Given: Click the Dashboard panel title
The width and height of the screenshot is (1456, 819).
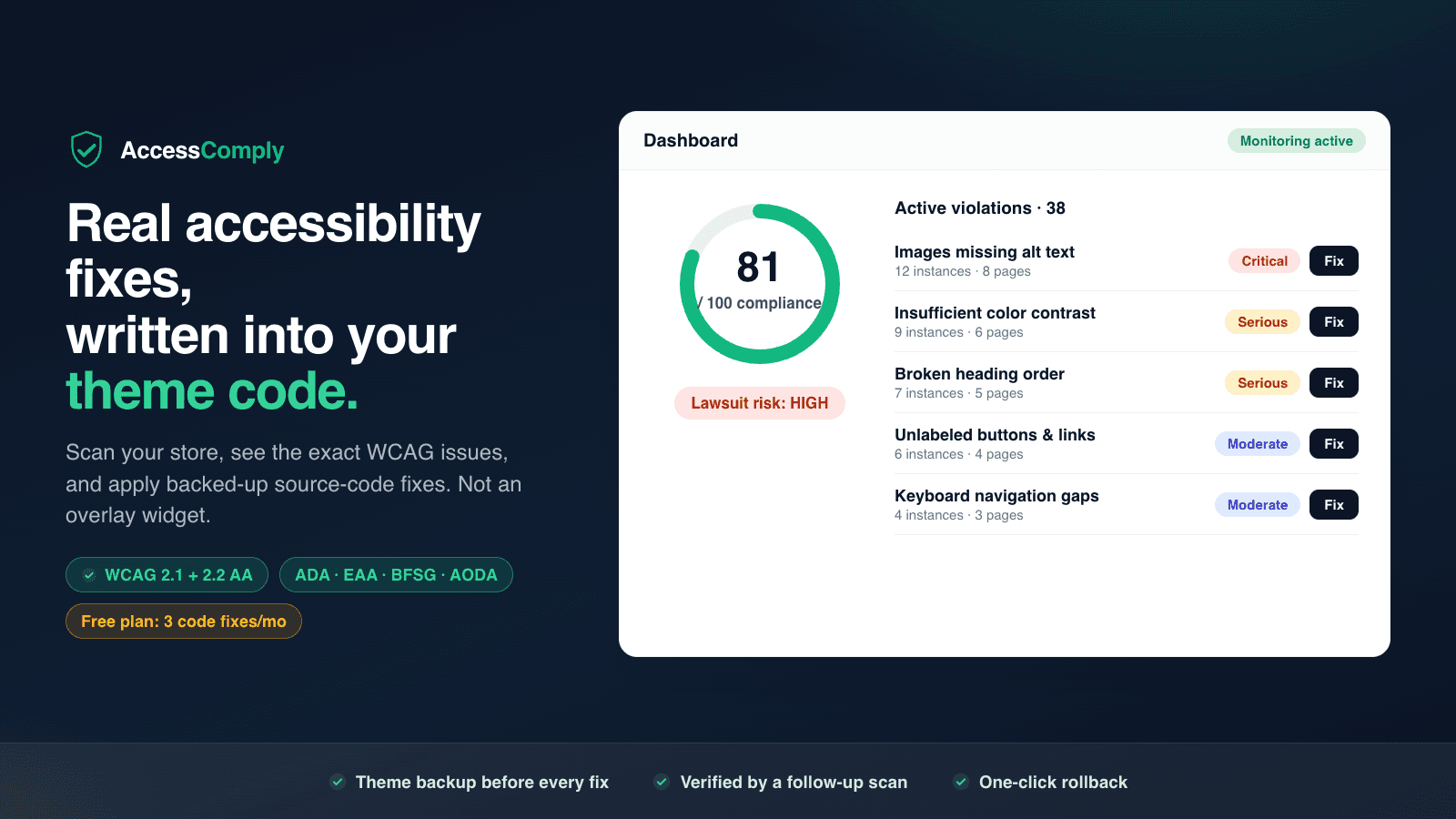Looking at the screenshot, I should pyautogui.click(x=691, y=140).
